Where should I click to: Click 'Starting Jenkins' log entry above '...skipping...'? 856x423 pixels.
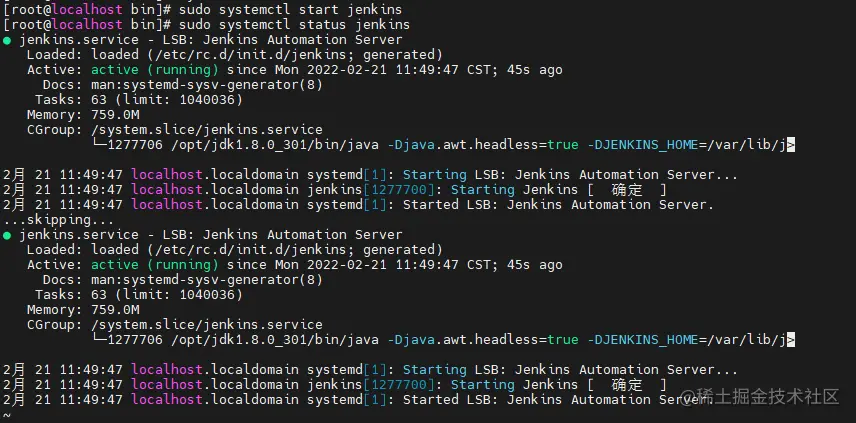coord(514,190)
